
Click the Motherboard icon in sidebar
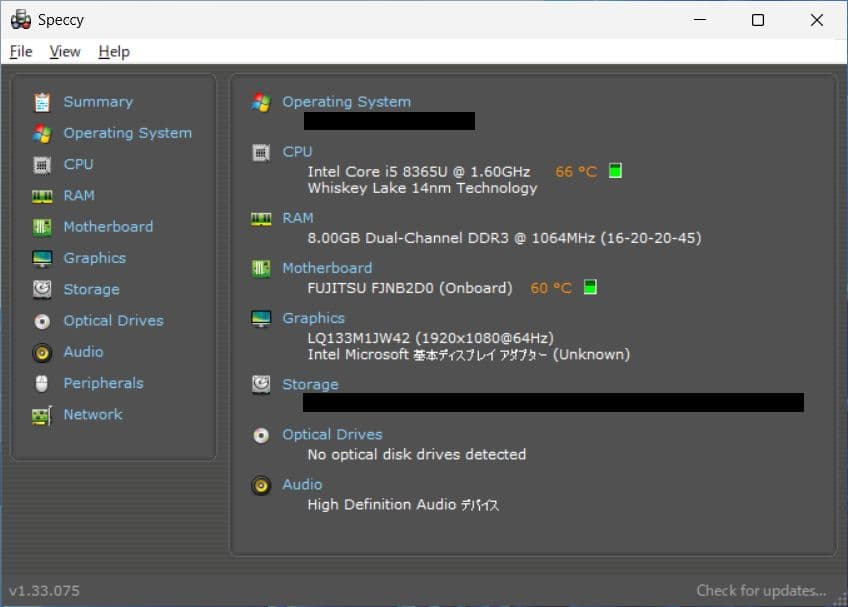42,227
